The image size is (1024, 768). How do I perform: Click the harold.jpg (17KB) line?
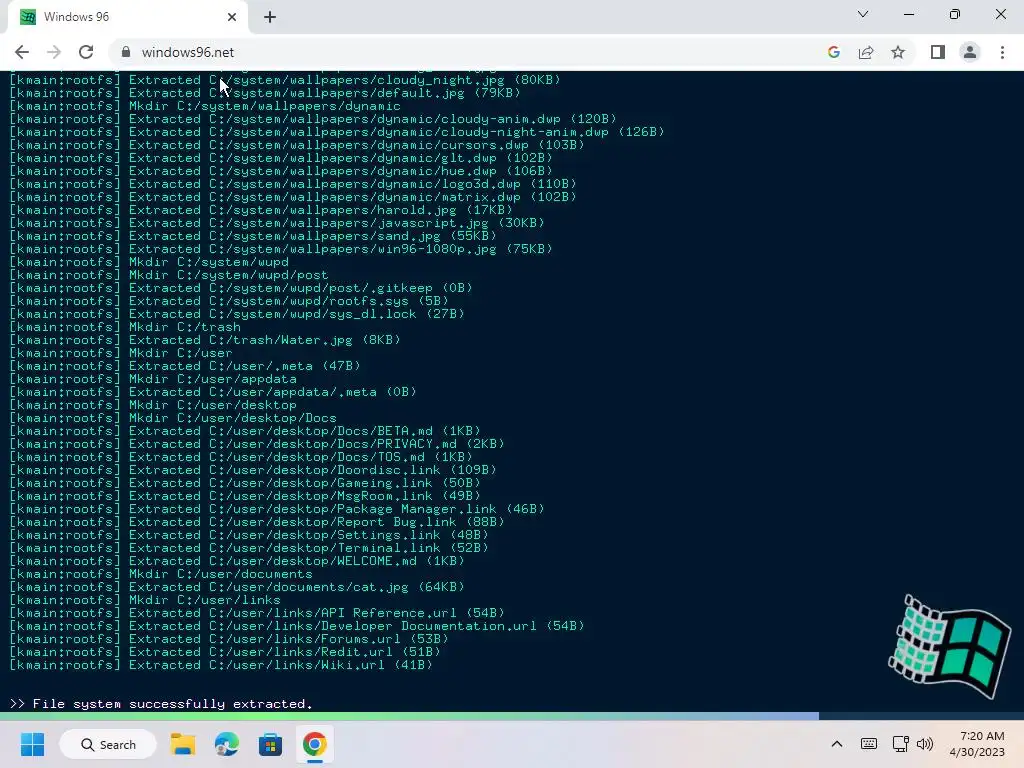[261, 210]
